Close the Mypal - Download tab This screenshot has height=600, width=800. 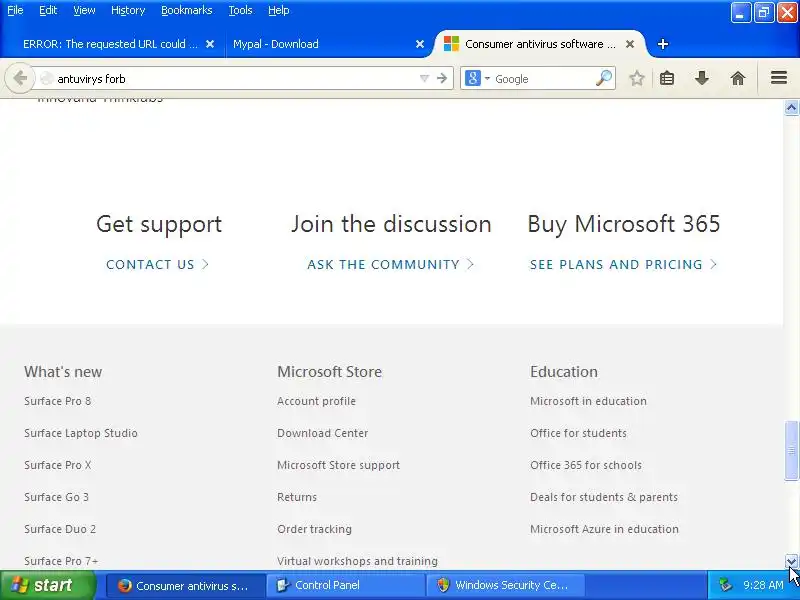420,44
